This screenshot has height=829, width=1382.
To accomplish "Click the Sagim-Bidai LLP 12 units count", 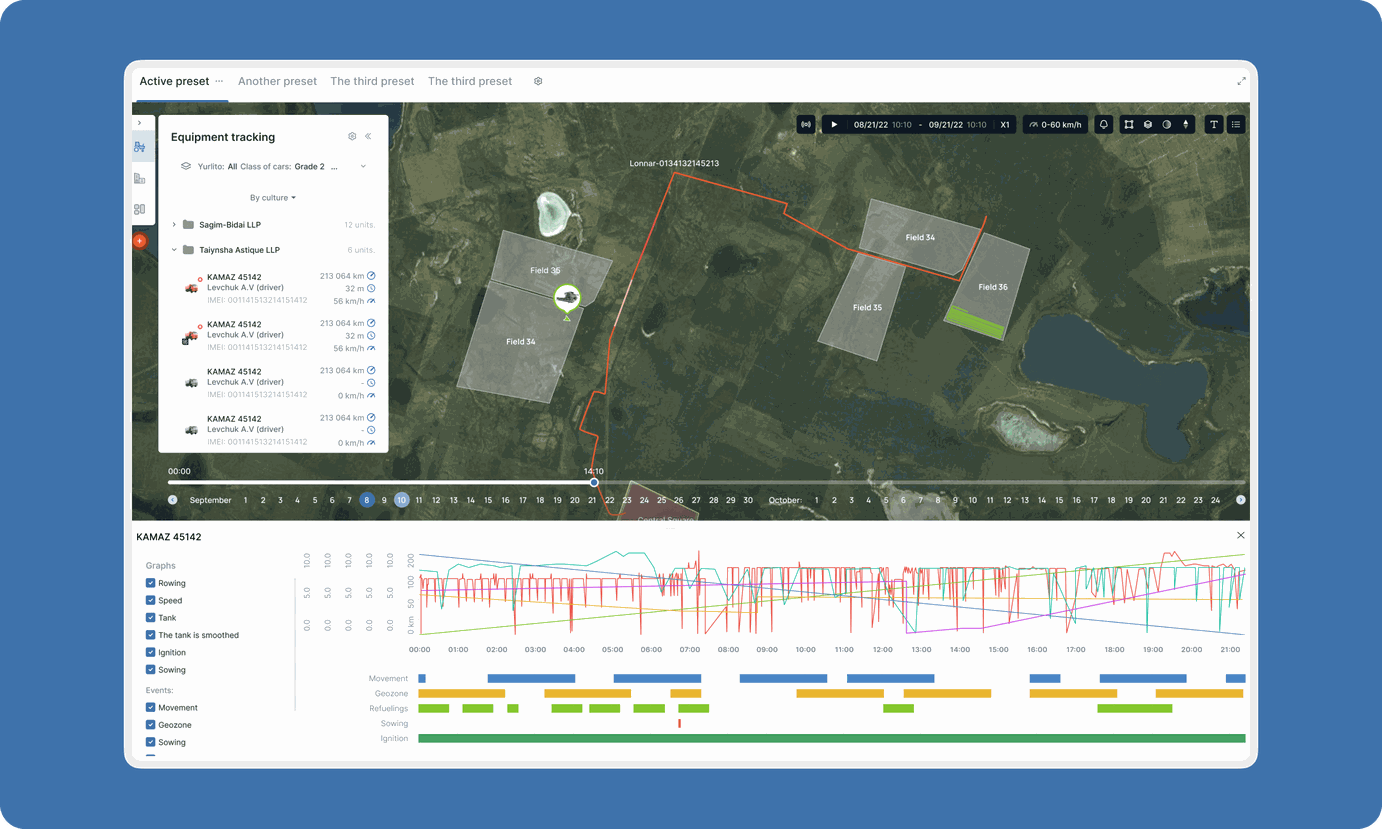I will click(x=359, y=225).
